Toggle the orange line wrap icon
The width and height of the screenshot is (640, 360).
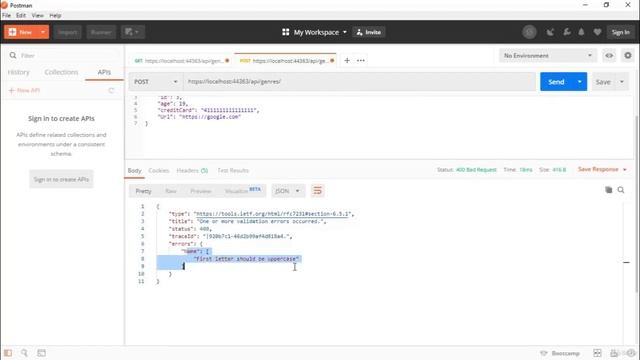point(317,191)
